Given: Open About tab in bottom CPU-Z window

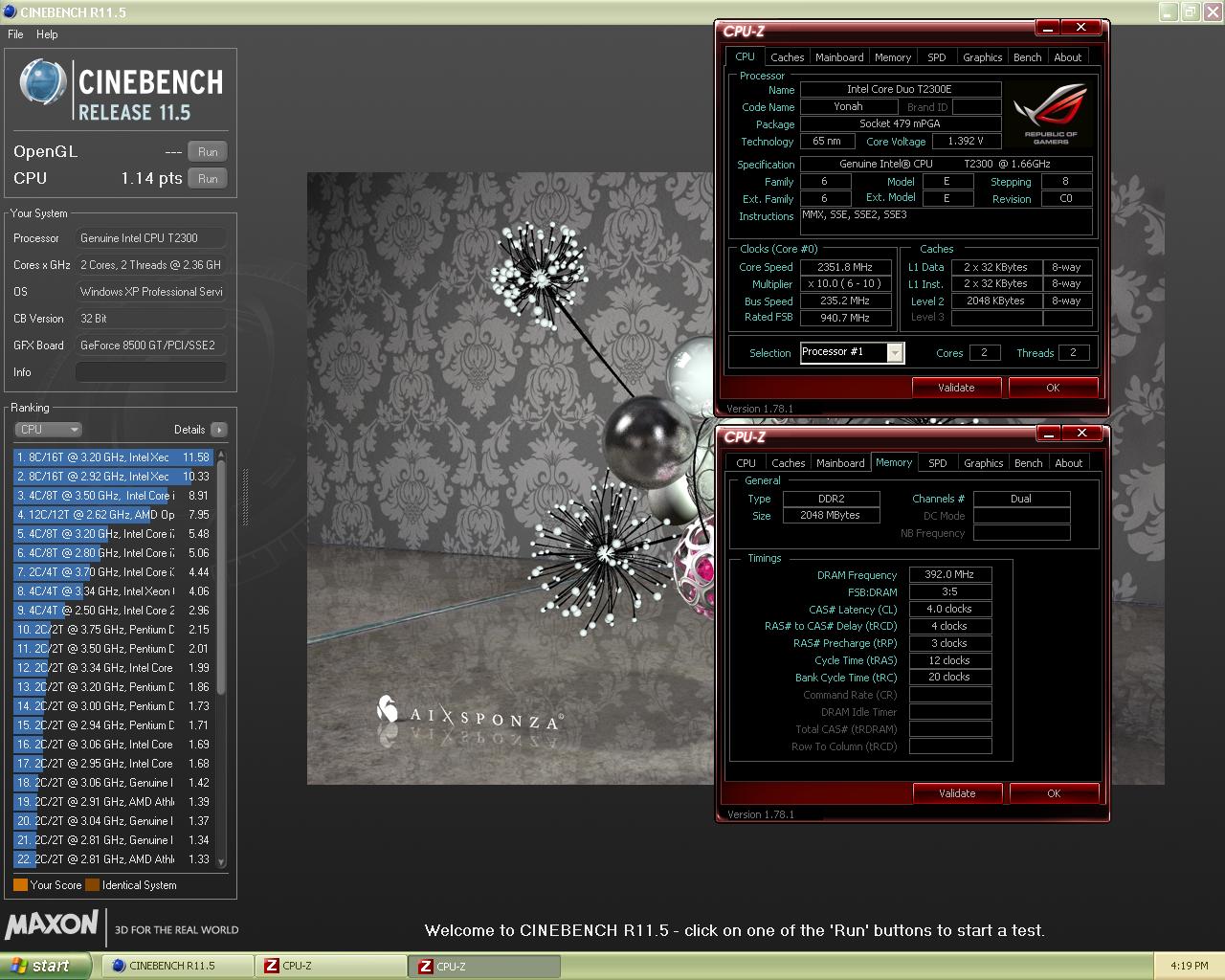Looking at the screenshot, I should 1069,463.
